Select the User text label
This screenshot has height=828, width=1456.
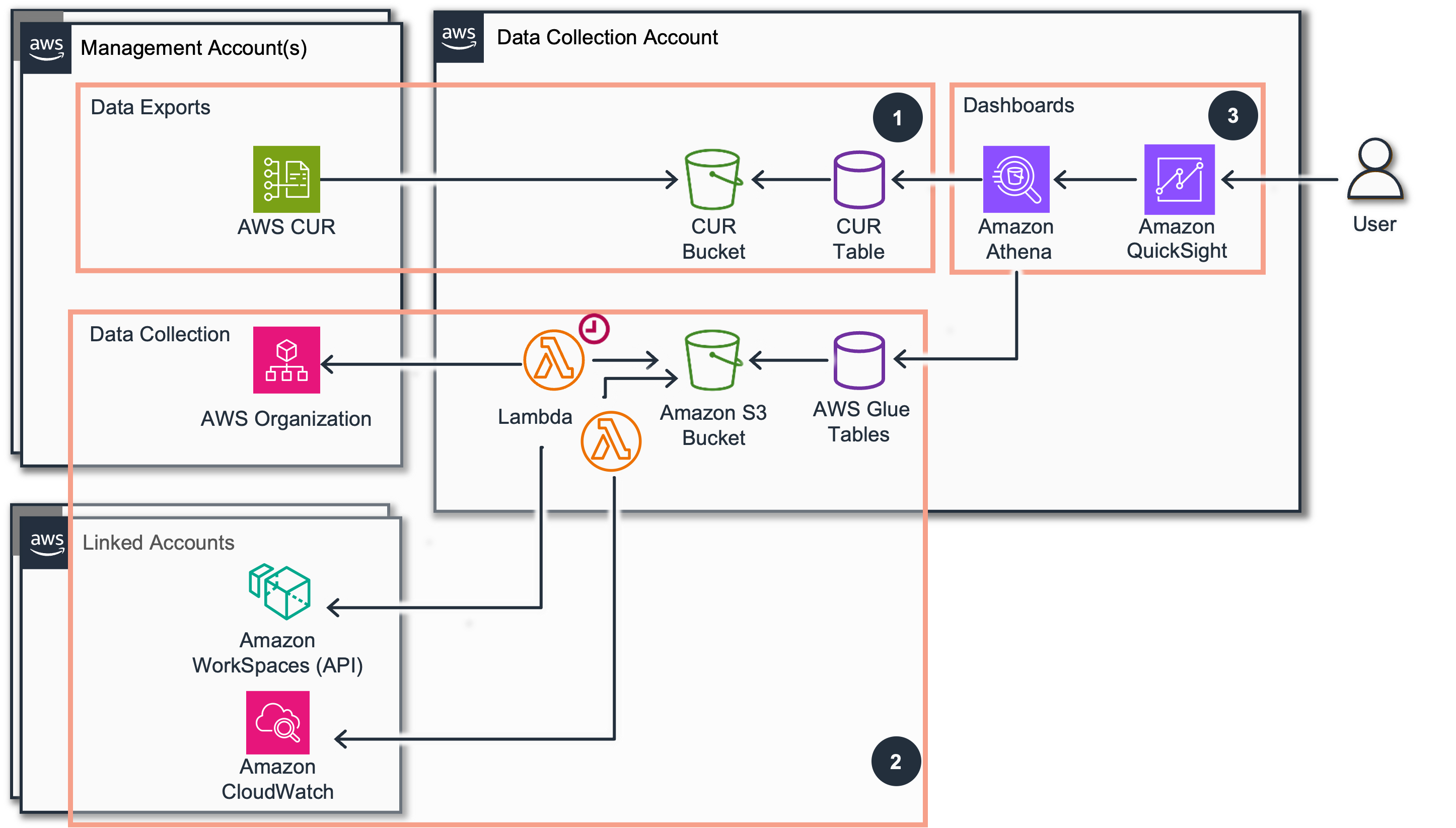click(1373, 224)
